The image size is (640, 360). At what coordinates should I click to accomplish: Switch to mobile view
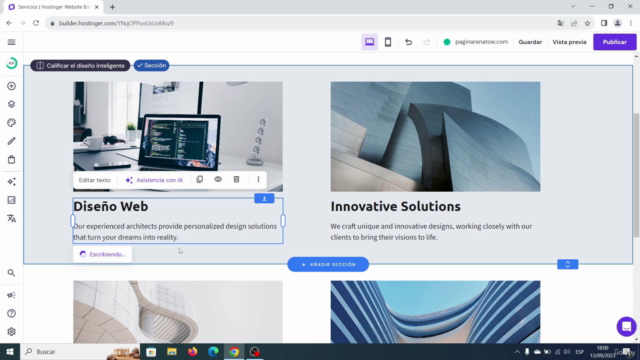point(388,42)
